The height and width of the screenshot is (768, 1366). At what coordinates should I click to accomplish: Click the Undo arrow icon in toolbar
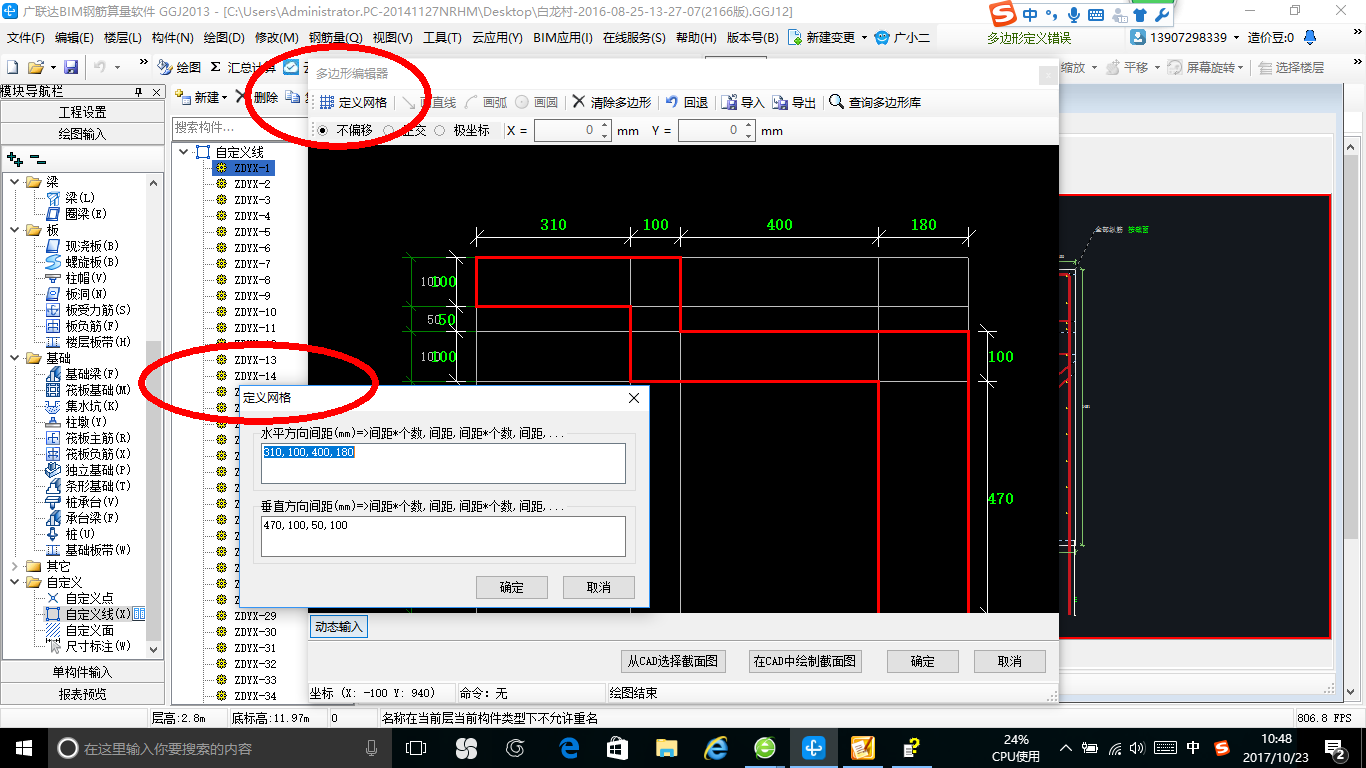point(100,67)
